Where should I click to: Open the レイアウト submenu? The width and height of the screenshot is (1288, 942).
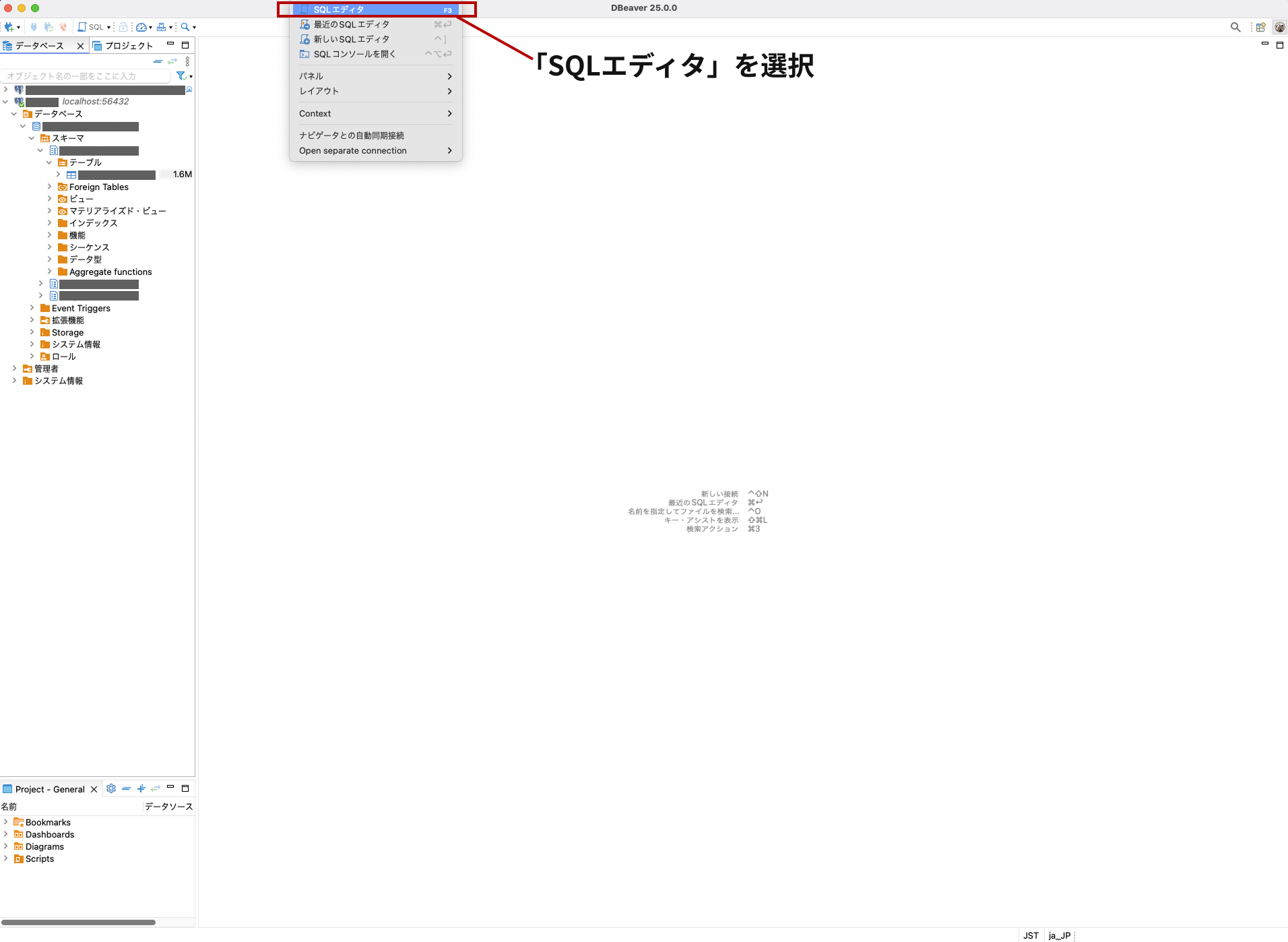point(319,91)
